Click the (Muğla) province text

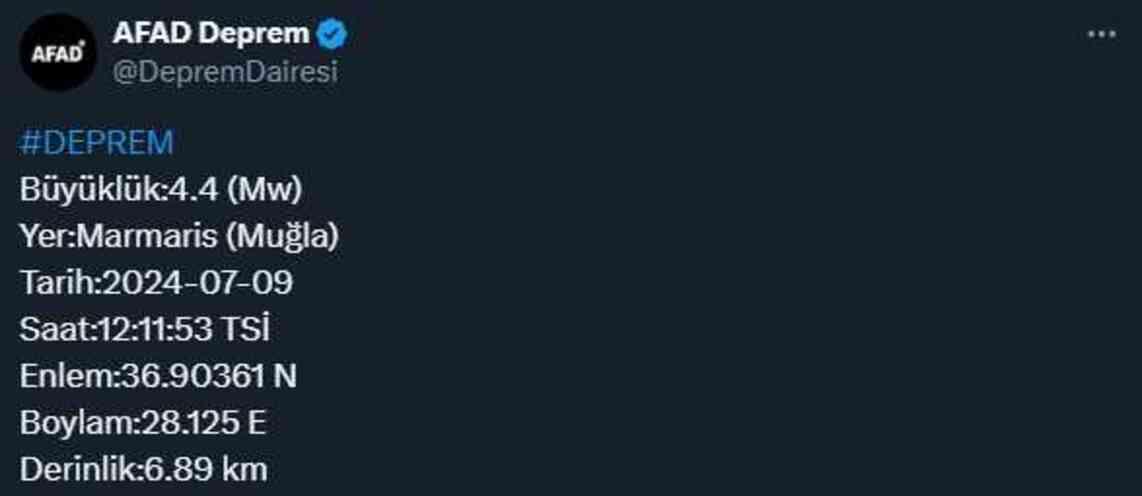tap(281, 237)
